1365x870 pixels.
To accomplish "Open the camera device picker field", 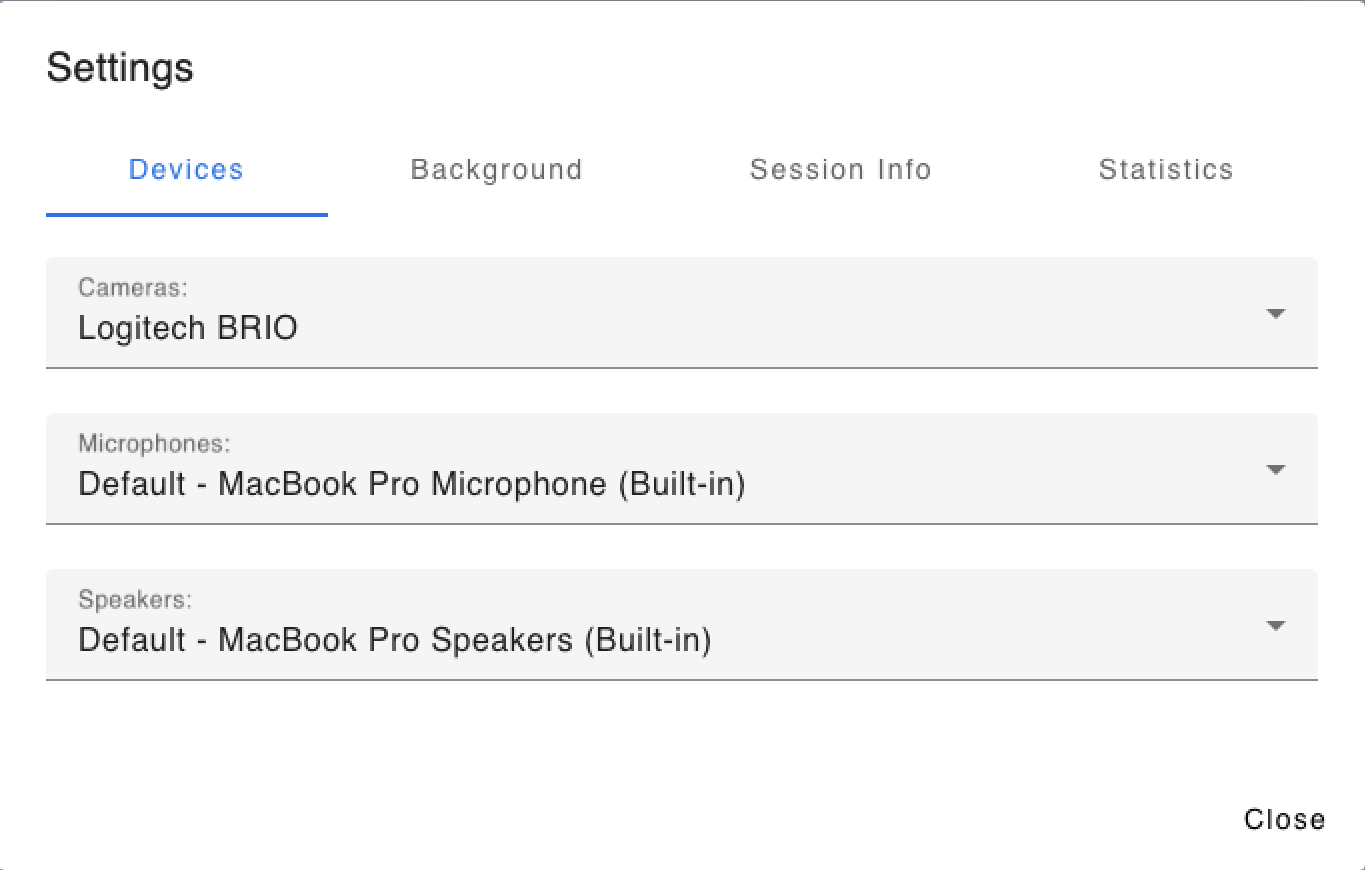I will point(682,313).
